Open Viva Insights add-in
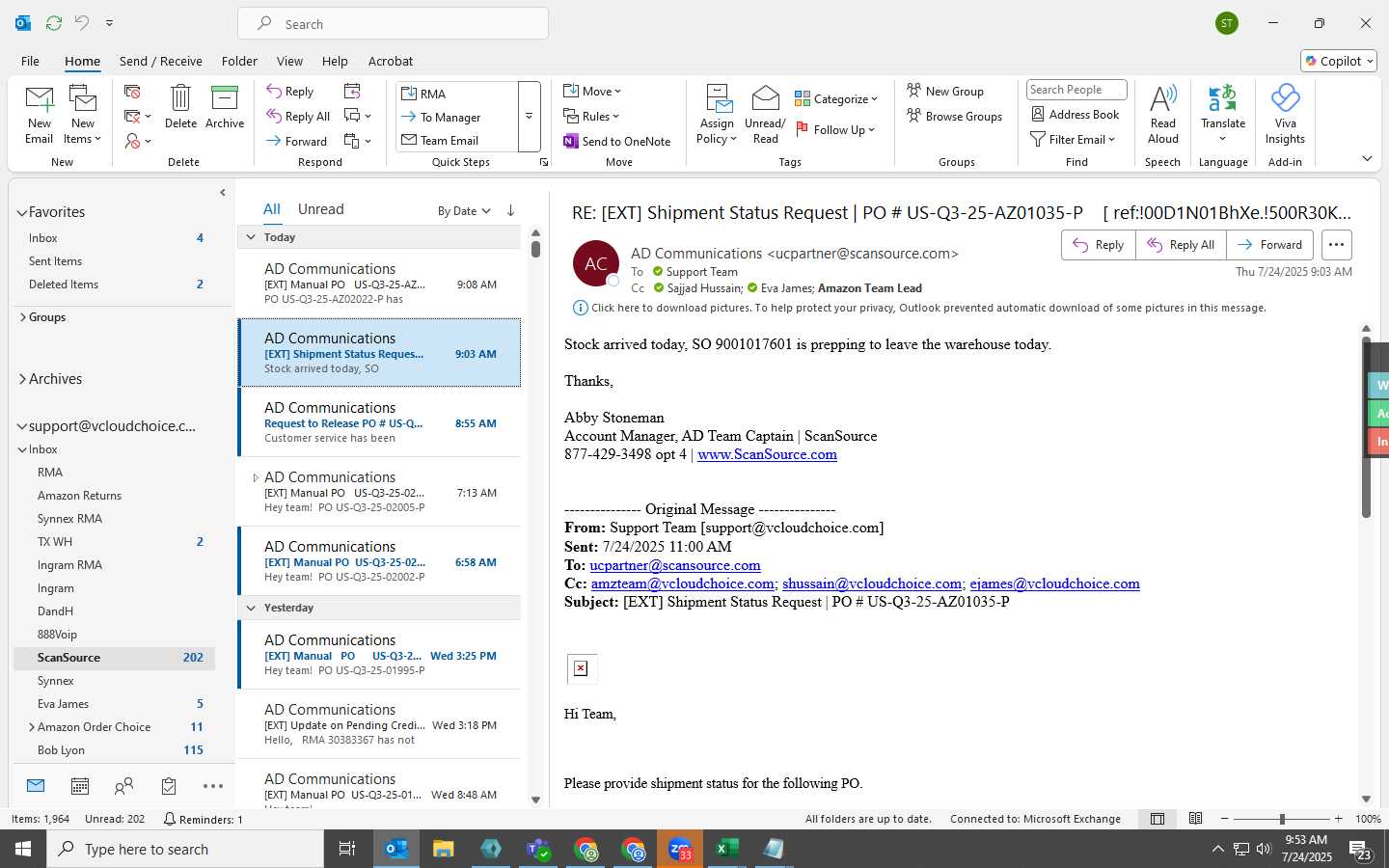 pyautogui.click(x=1285, y=115)
